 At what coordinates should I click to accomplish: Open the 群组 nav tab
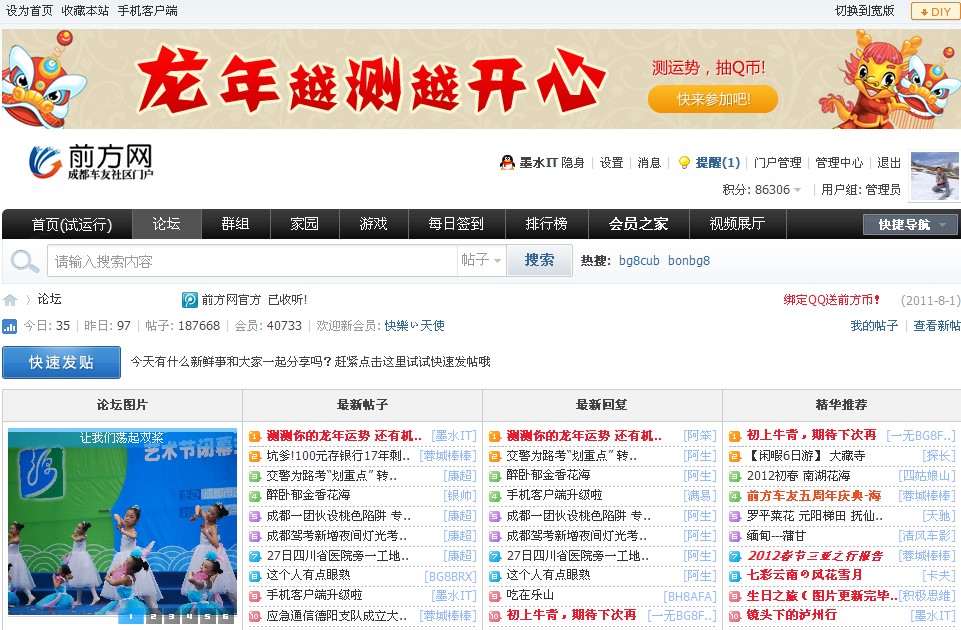[235, 224]
